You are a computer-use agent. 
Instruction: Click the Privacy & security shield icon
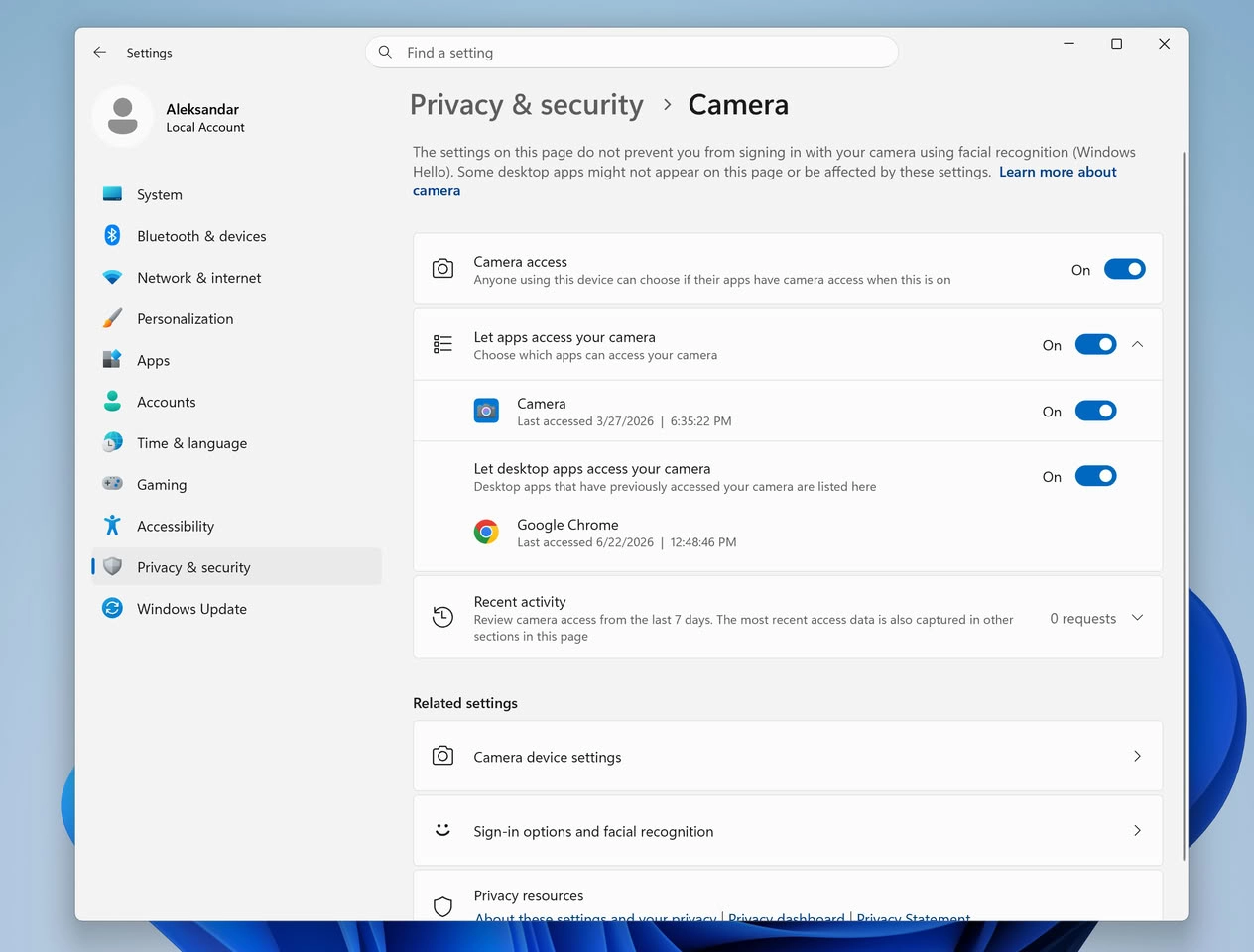click(x=112, y=567)
